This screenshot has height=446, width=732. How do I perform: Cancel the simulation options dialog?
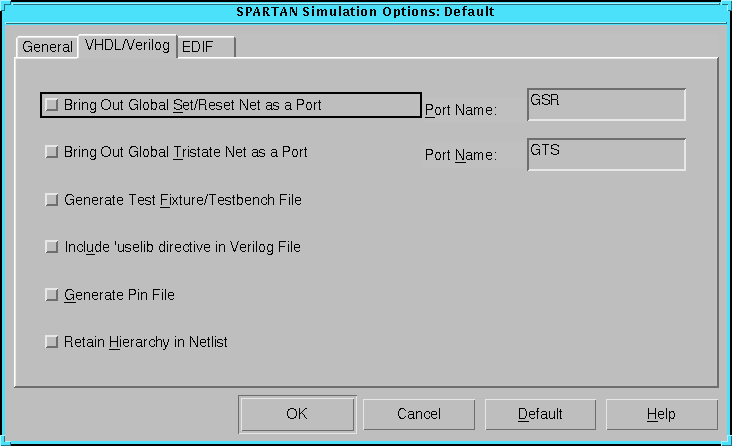(418, 414)
